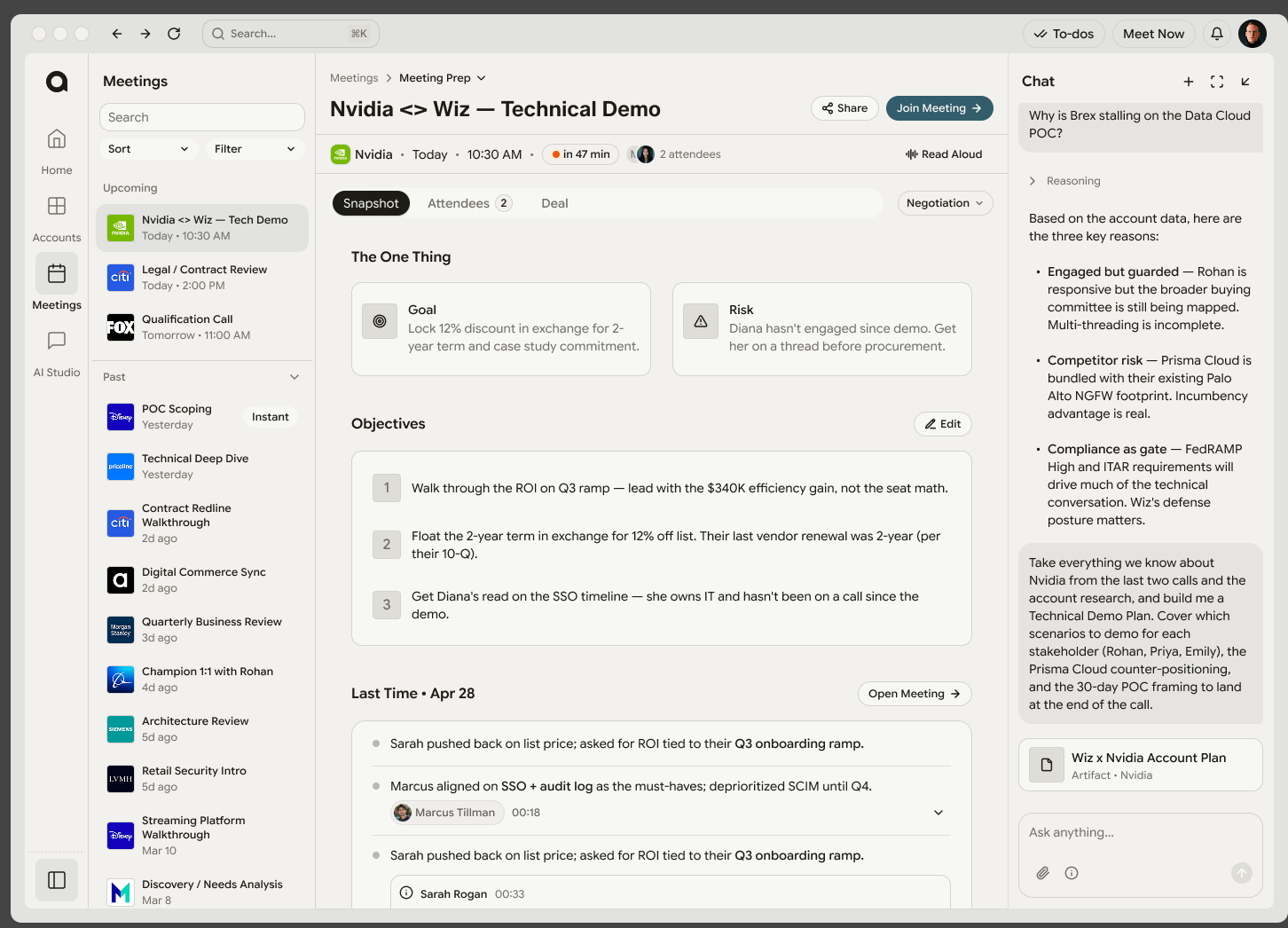
Task: Select Nvidia <> Wiz — Tech Demo meeting
Action: (x=202, y=227)
